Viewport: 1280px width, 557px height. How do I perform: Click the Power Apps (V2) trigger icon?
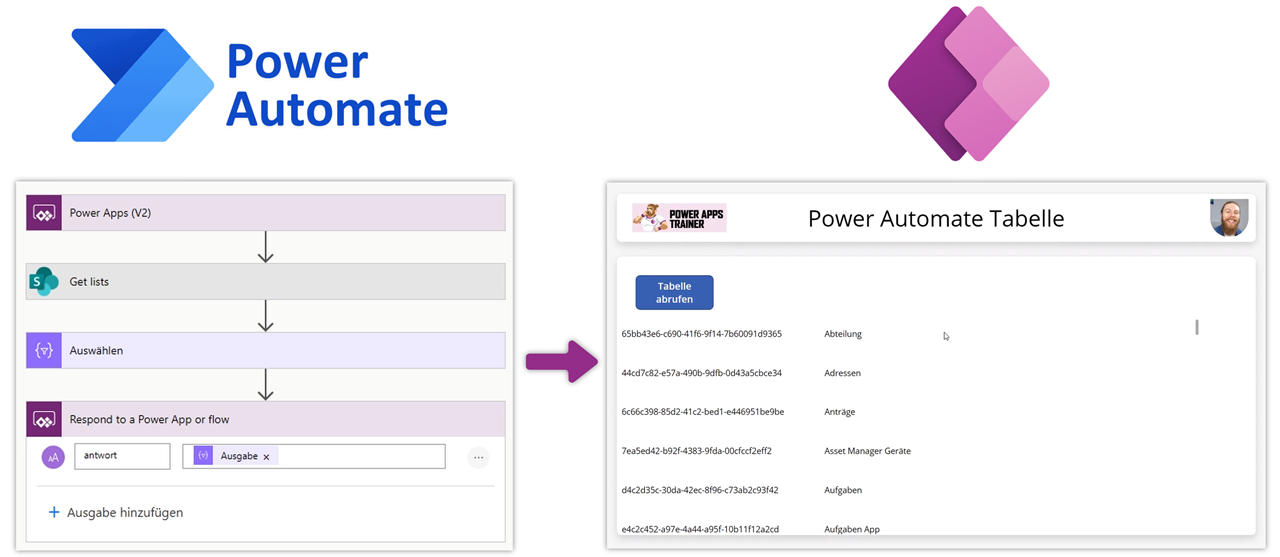click(44, 213)
